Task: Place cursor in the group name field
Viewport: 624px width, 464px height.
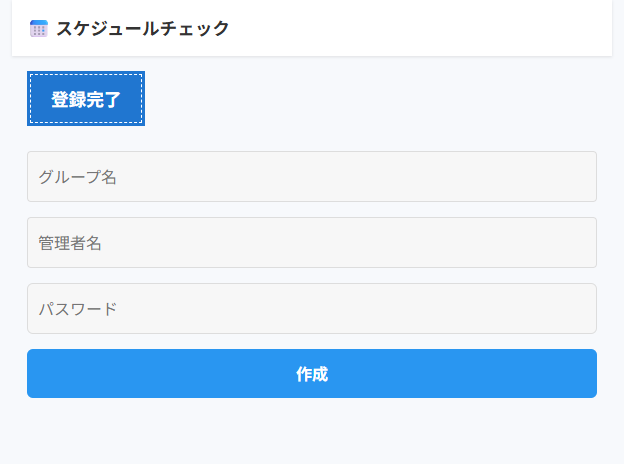Action: tap(311, 177)
